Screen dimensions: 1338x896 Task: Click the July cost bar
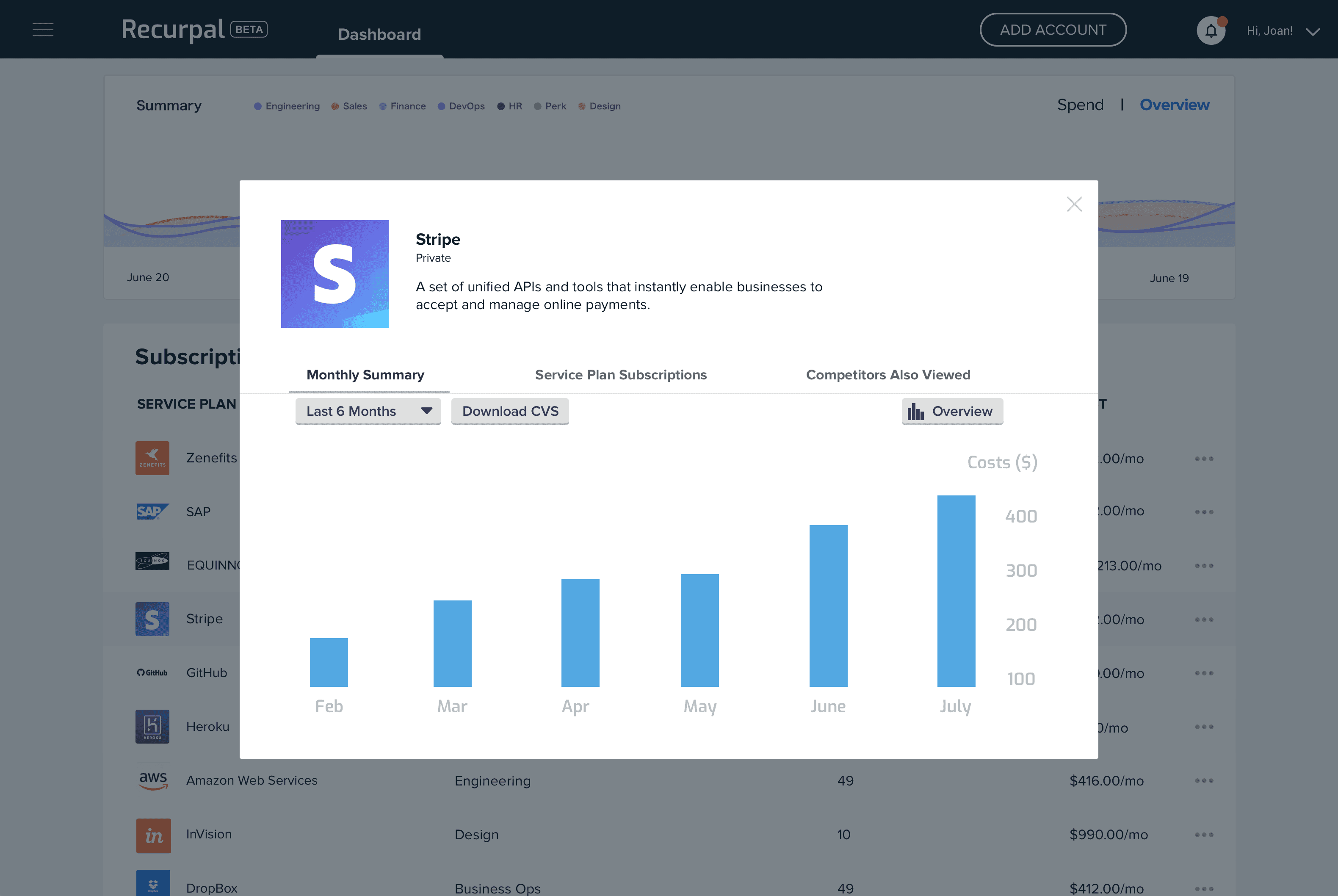[957, 591]
